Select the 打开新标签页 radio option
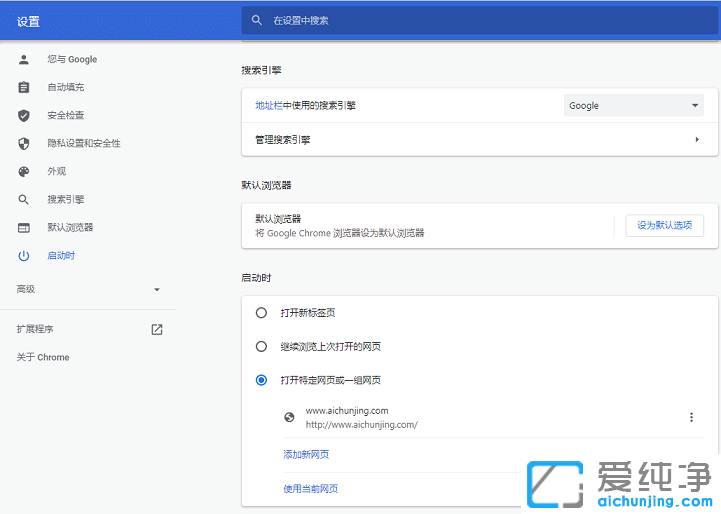The height and width of the screenshot is (514, 721). tap(261, 313)
